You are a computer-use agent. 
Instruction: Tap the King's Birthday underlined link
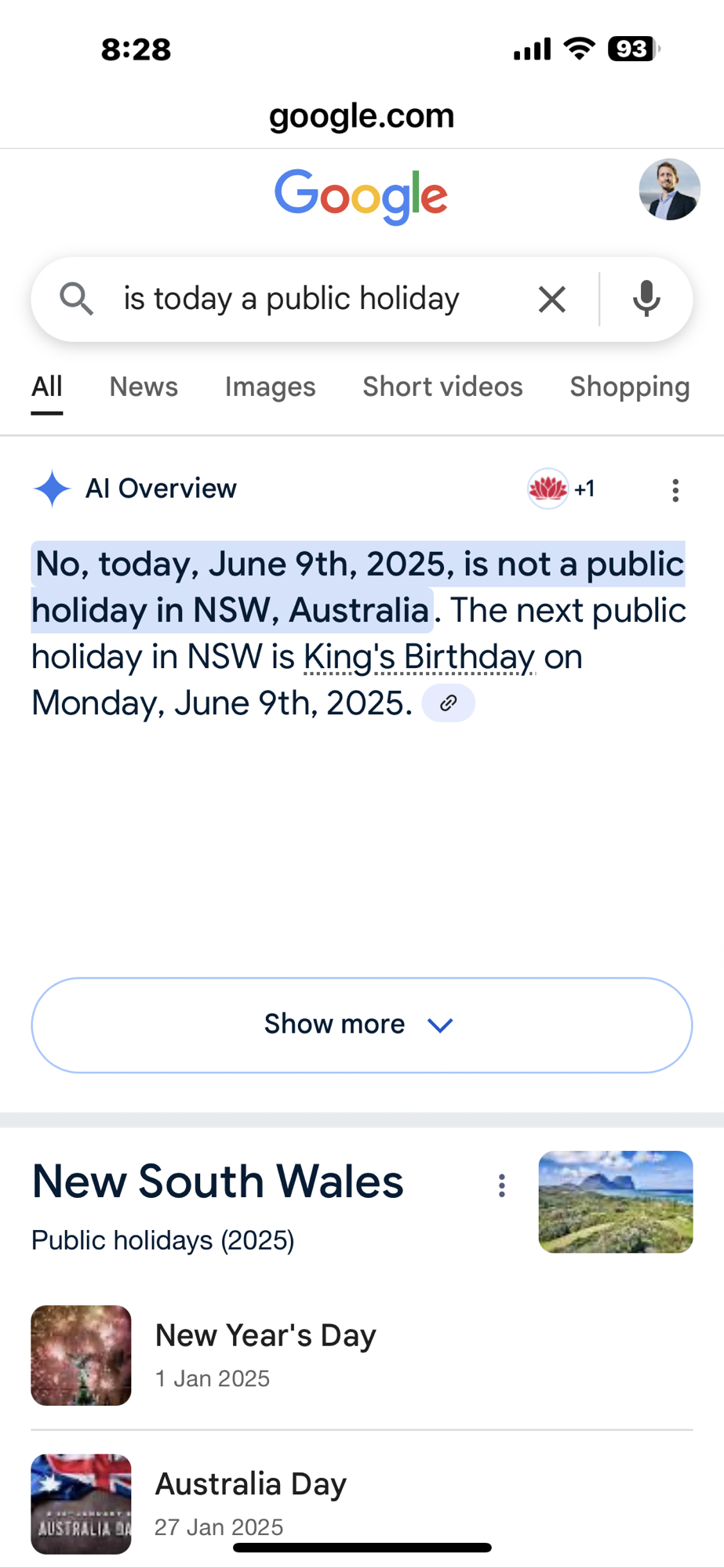point(420,657)
